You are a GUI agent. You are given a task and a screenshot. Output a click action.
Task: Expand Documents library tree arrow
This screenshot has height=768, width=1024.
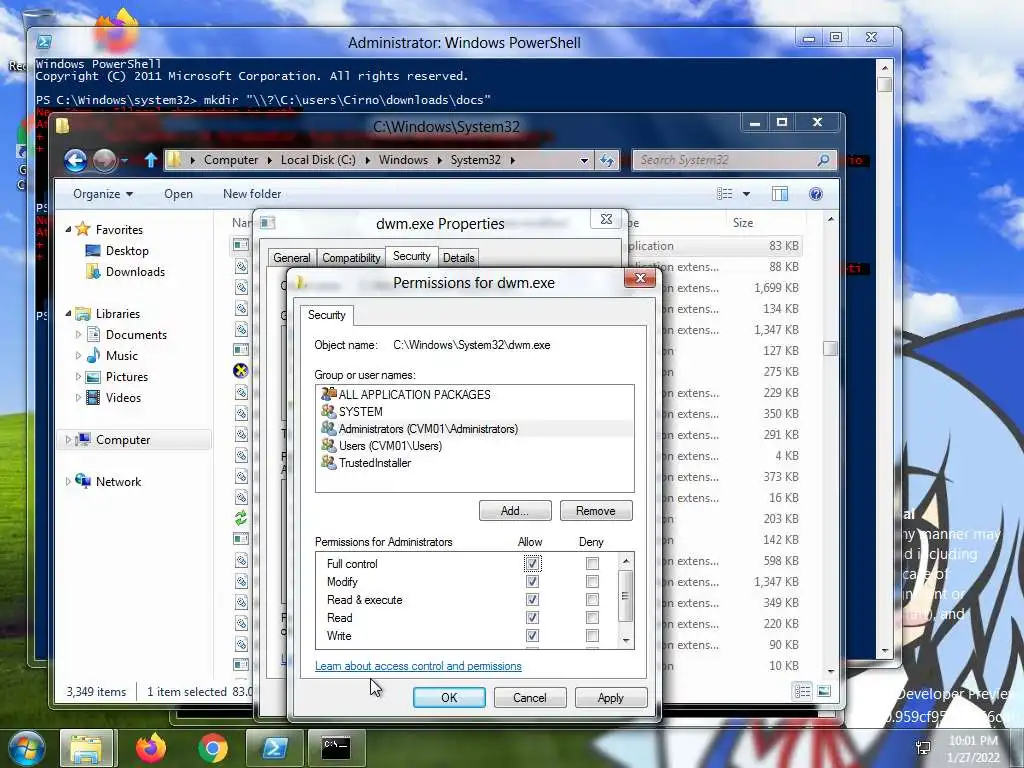click(78, 335)
